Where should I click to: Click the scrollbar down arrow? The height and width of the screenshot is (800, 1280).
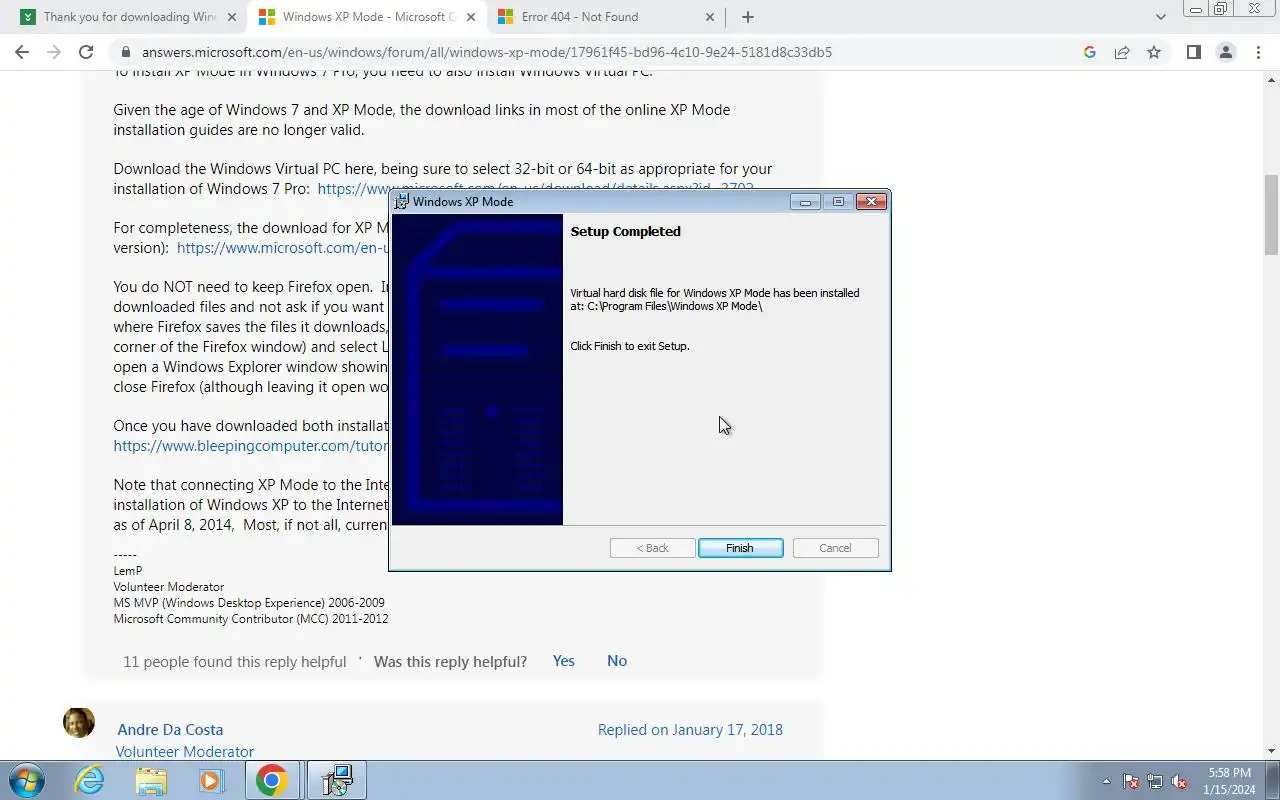[1272, 751]
